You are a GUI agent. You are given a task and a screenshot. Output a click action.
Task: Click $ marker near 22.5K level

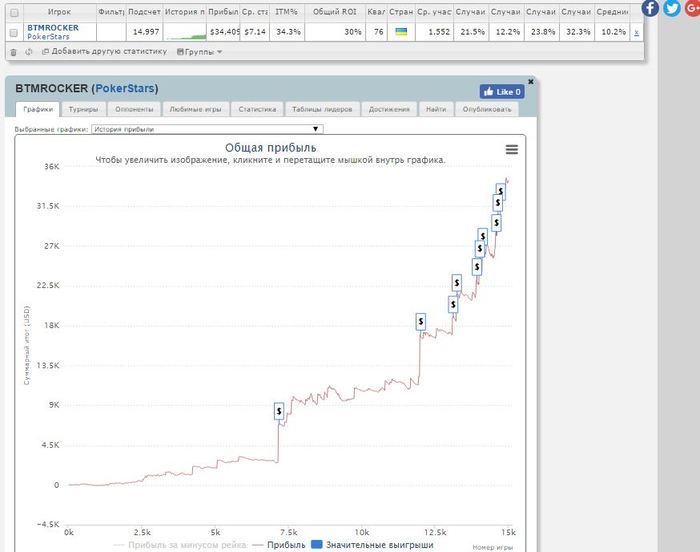point(456,283)
